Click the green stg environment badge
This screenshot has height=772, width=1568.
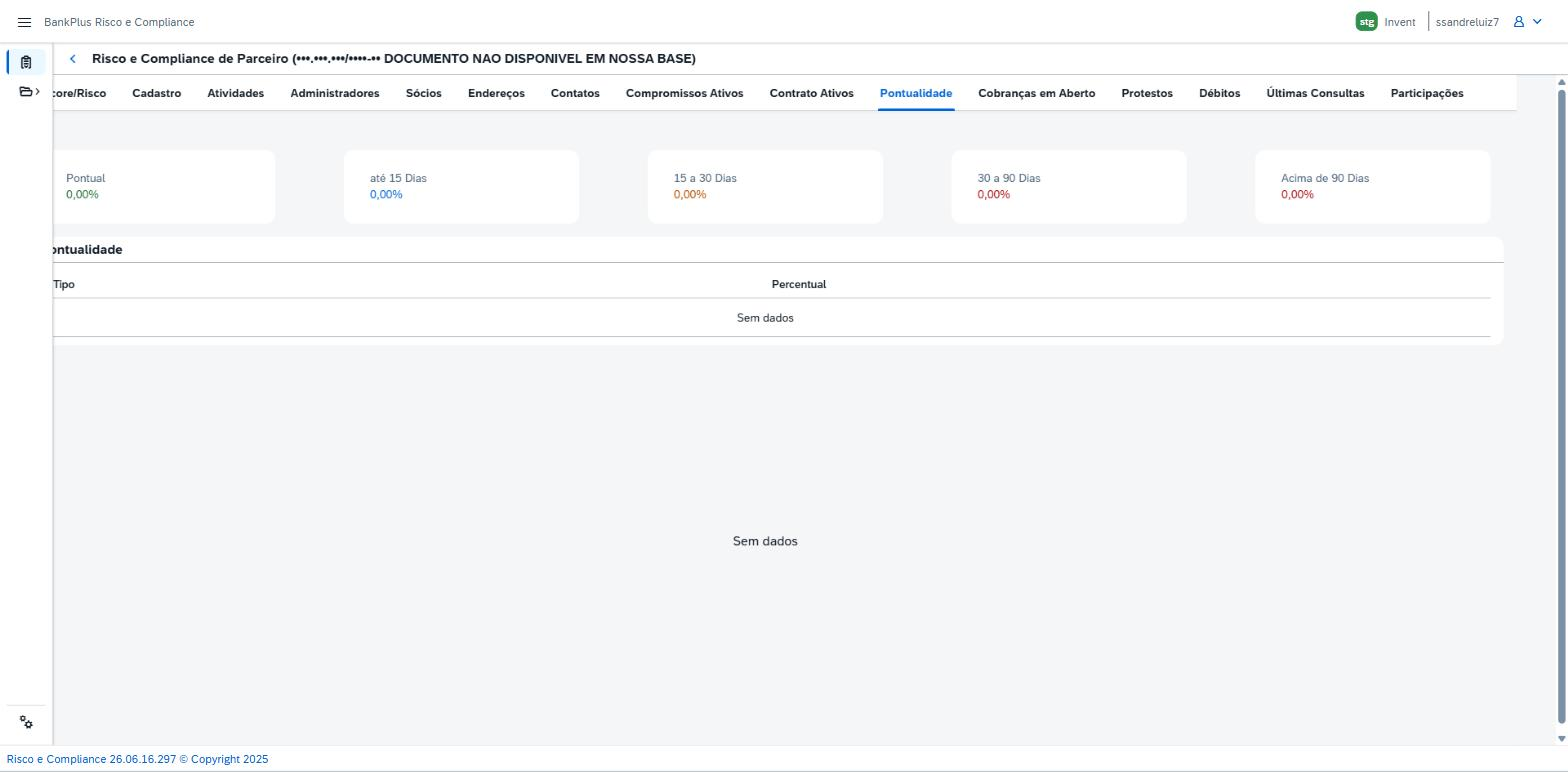1366,22
